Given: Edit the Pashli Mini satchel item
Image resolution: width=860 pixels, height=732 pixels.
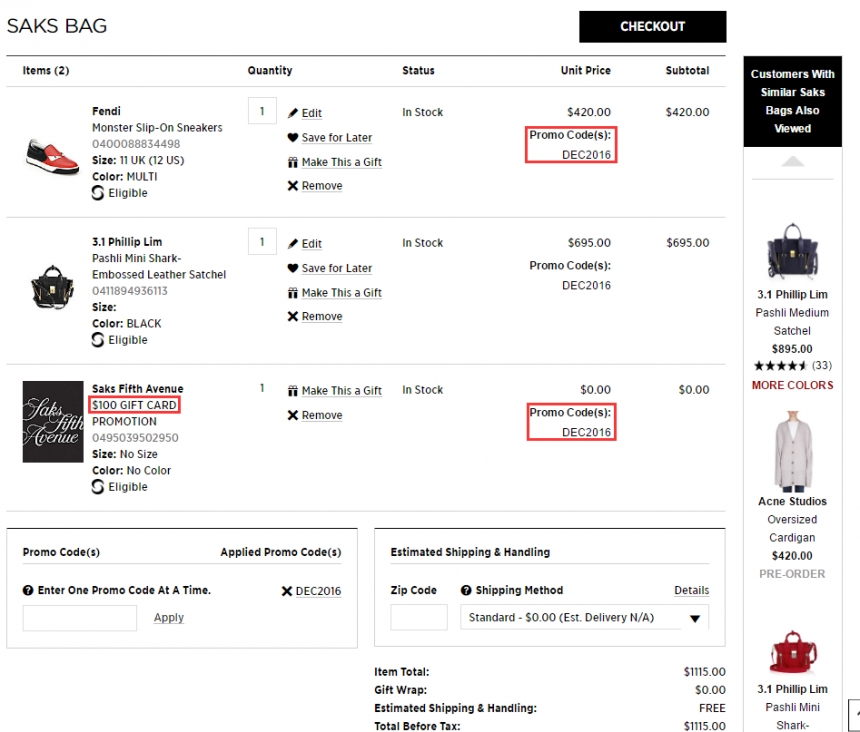Looking at the screenshot, I should (312, 243).
